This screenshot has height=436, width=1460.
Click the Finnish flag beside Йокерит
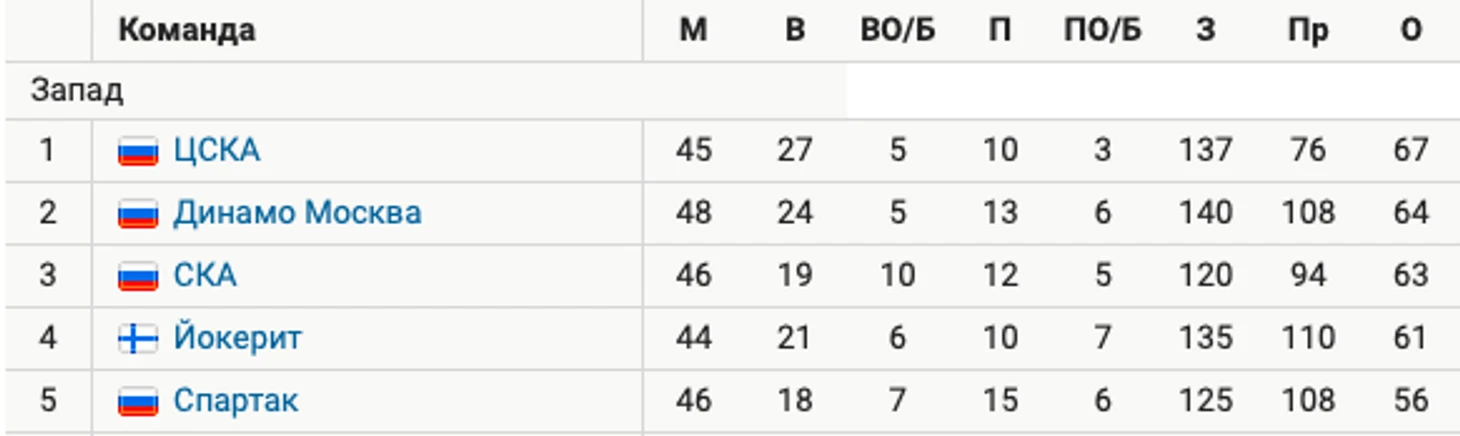click(x=138, y=339)
